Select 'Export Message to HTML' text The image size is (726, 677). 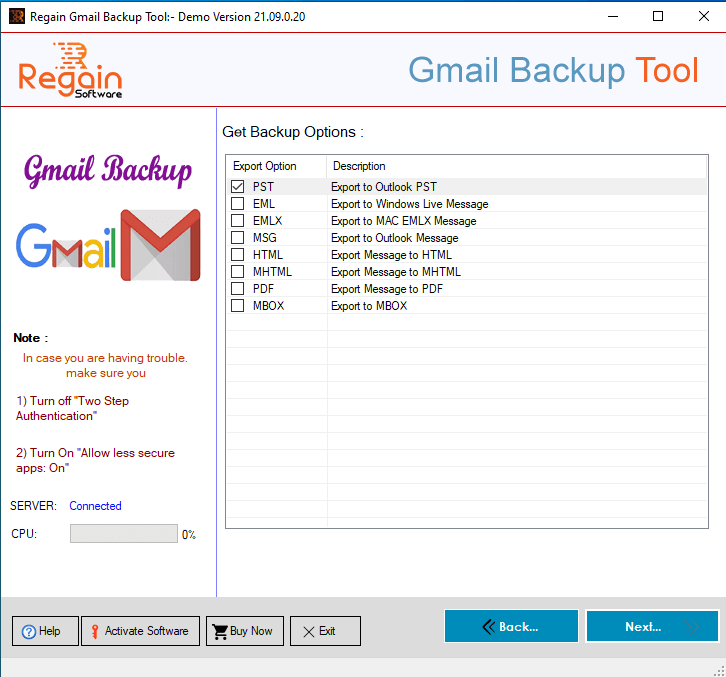click(x=392, y=255)
